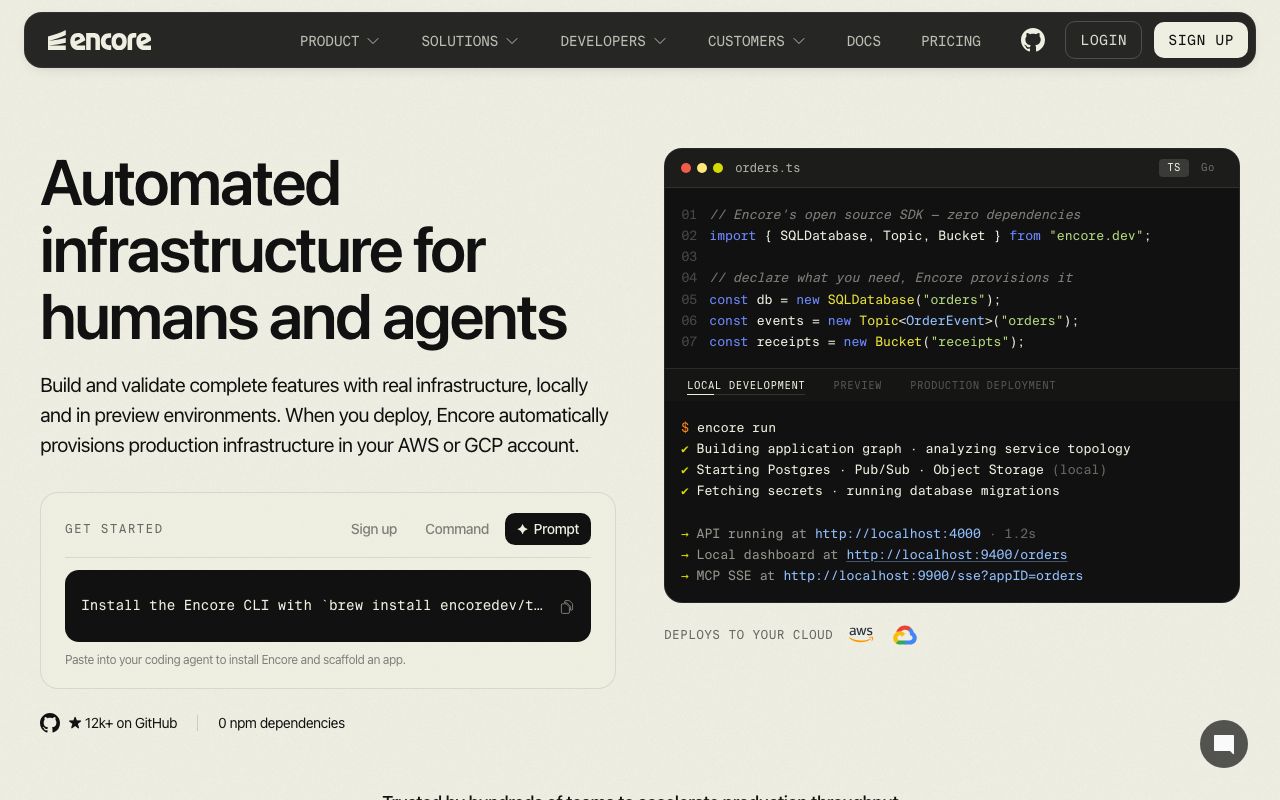This screenshot has width=1280, height=800.
Task: Click the "Build and validate complete features" paragraph
Action: point(324,415)
